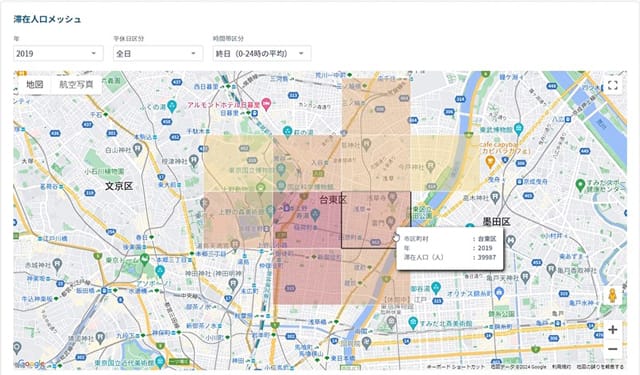Switch to 航空写真 satellite view
This screenshot has width=640, height=375.
coord(76,84)
